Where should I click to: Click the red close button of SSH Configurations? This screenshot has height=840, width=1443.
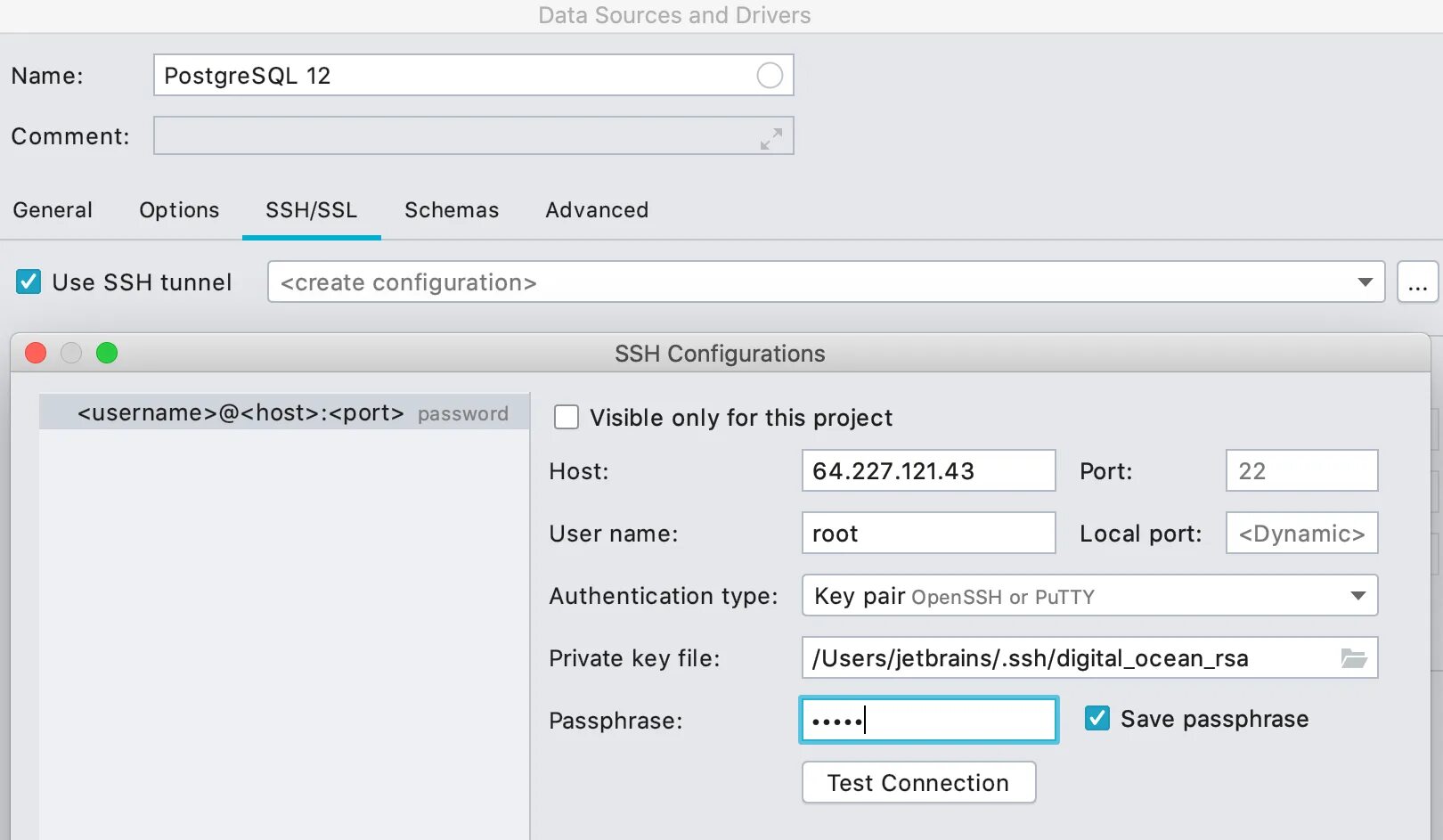click(x=36, y=354)
